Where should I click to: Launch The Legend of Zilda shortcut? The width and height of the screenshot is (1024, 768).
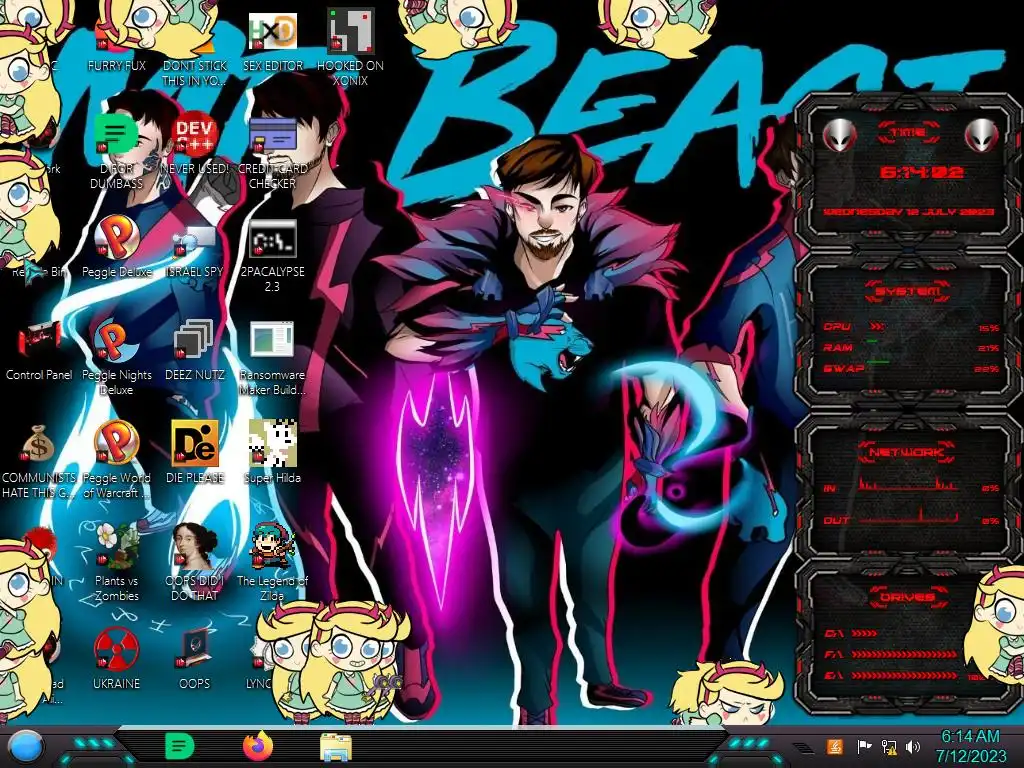pos(272,563)
